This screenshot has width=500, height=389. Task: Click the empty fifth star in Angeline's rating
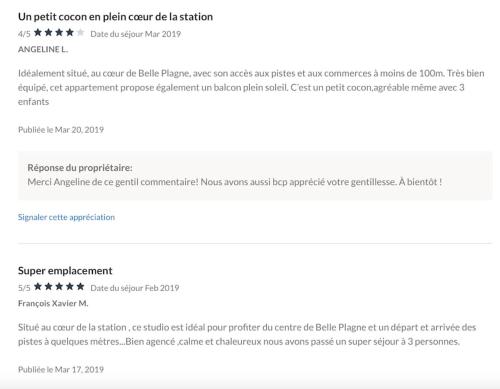pos(80,33)
